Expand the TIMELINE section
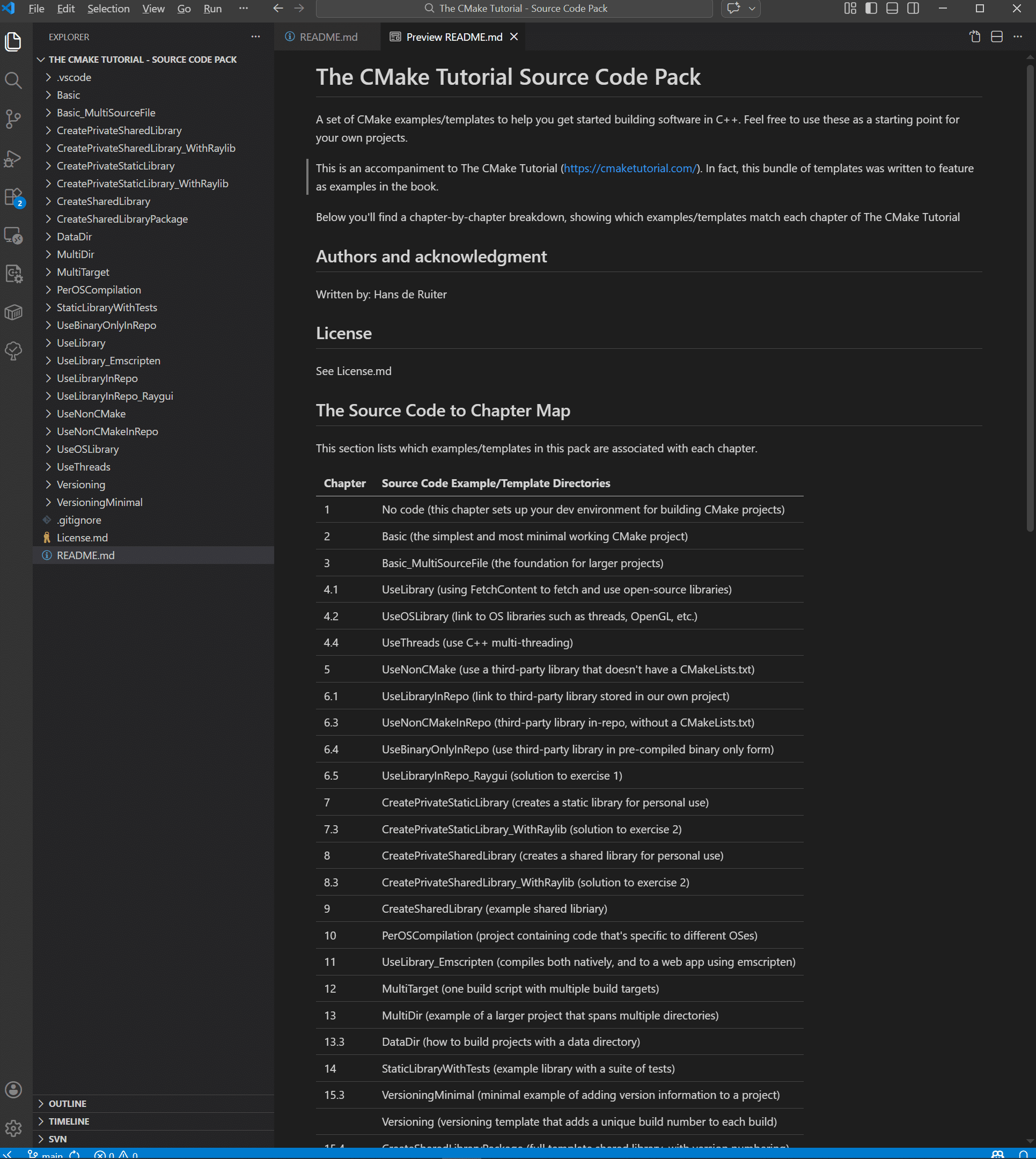The image size is (1036, 1159). tap(68, 1121)
